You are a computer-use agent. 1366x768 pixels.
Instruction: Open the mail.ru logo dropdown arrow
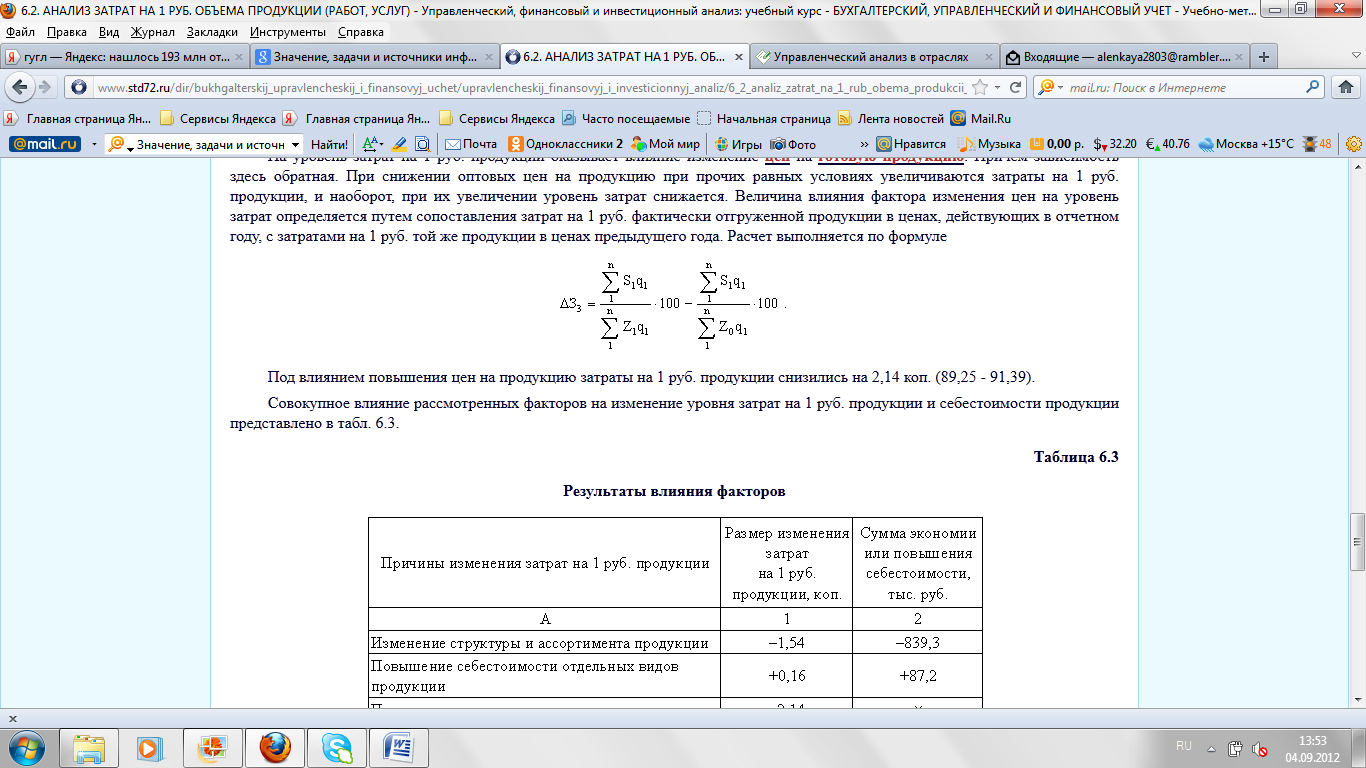click(x=94, y=144)
